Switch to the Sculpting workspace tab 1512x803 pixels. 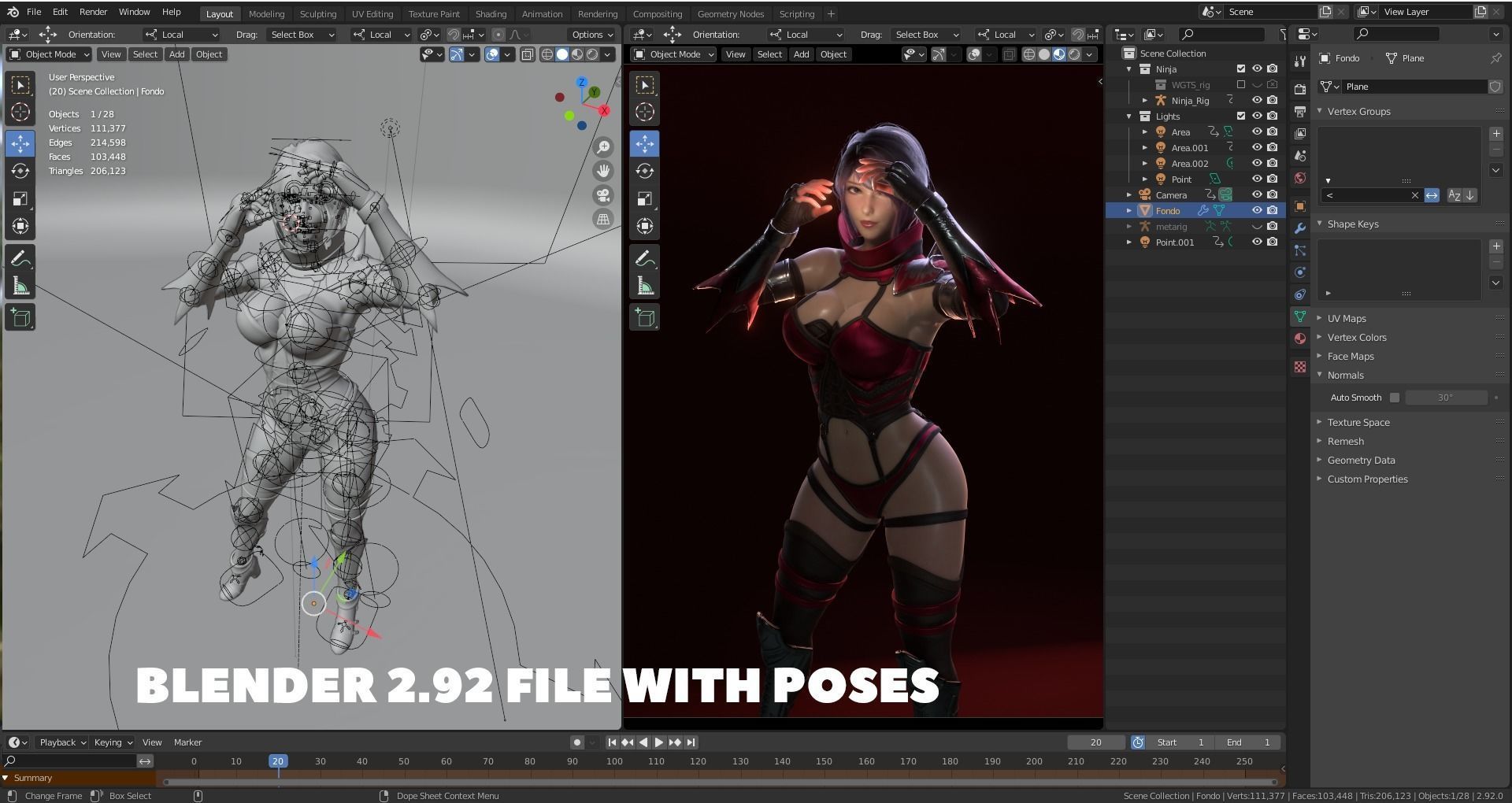[318, 14]
